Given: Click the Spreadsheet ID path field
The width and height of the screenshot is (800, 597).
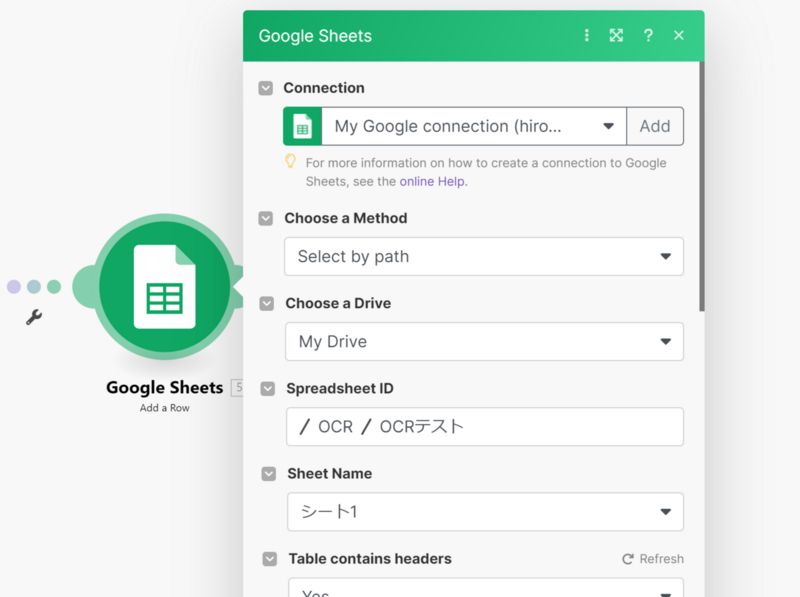Looking at the screenshot, I should pos(485,427).
